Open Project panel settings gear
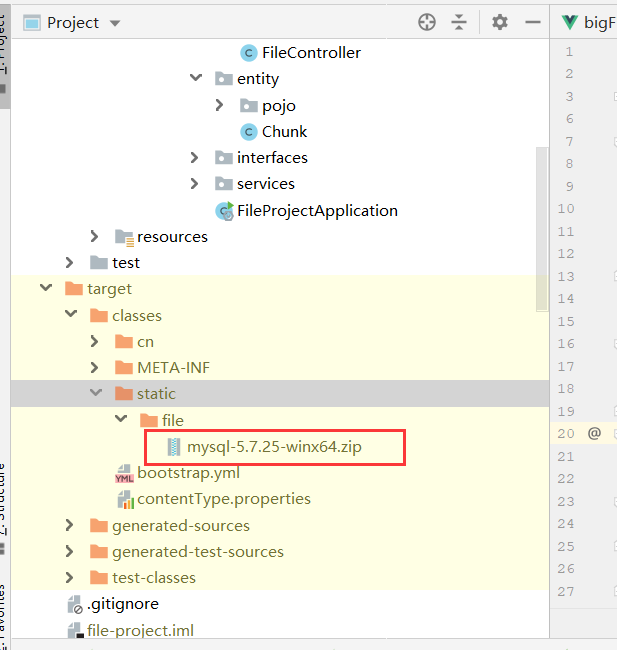617x650 pixels. click(500, 22)
